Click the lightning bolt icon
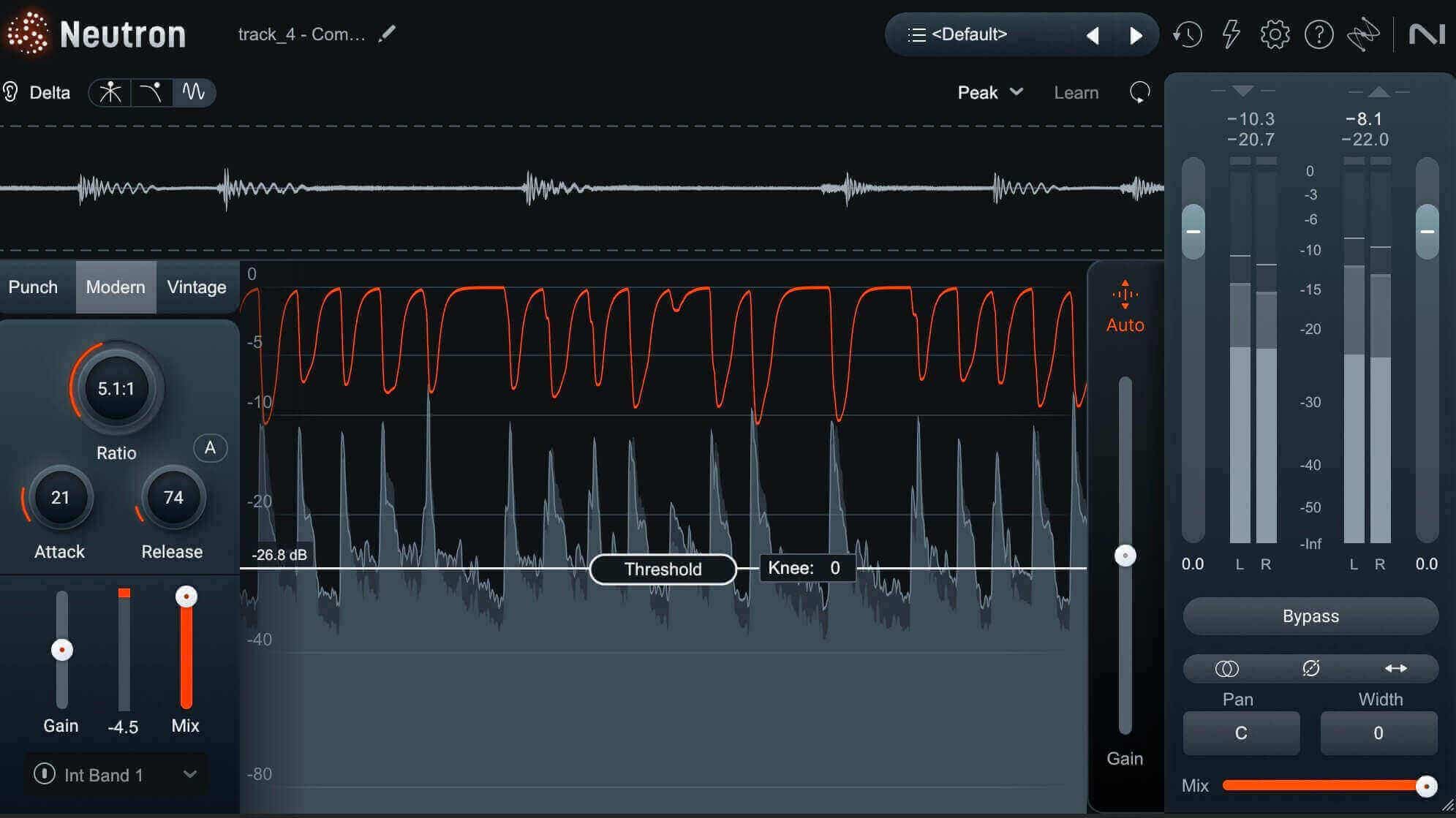 point(1231,34)
